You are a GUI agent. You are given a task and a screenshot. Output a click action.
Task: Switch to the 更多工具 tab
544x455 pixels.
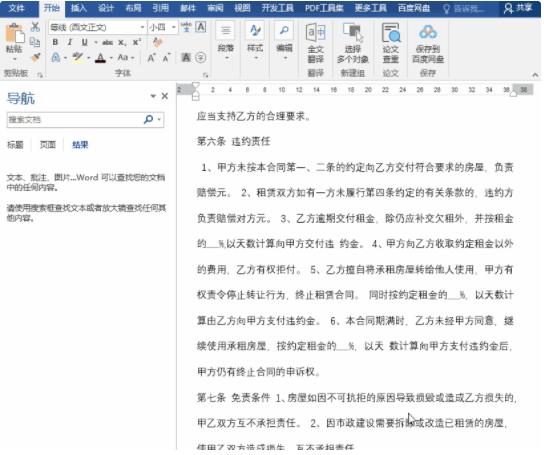[371, 8]
